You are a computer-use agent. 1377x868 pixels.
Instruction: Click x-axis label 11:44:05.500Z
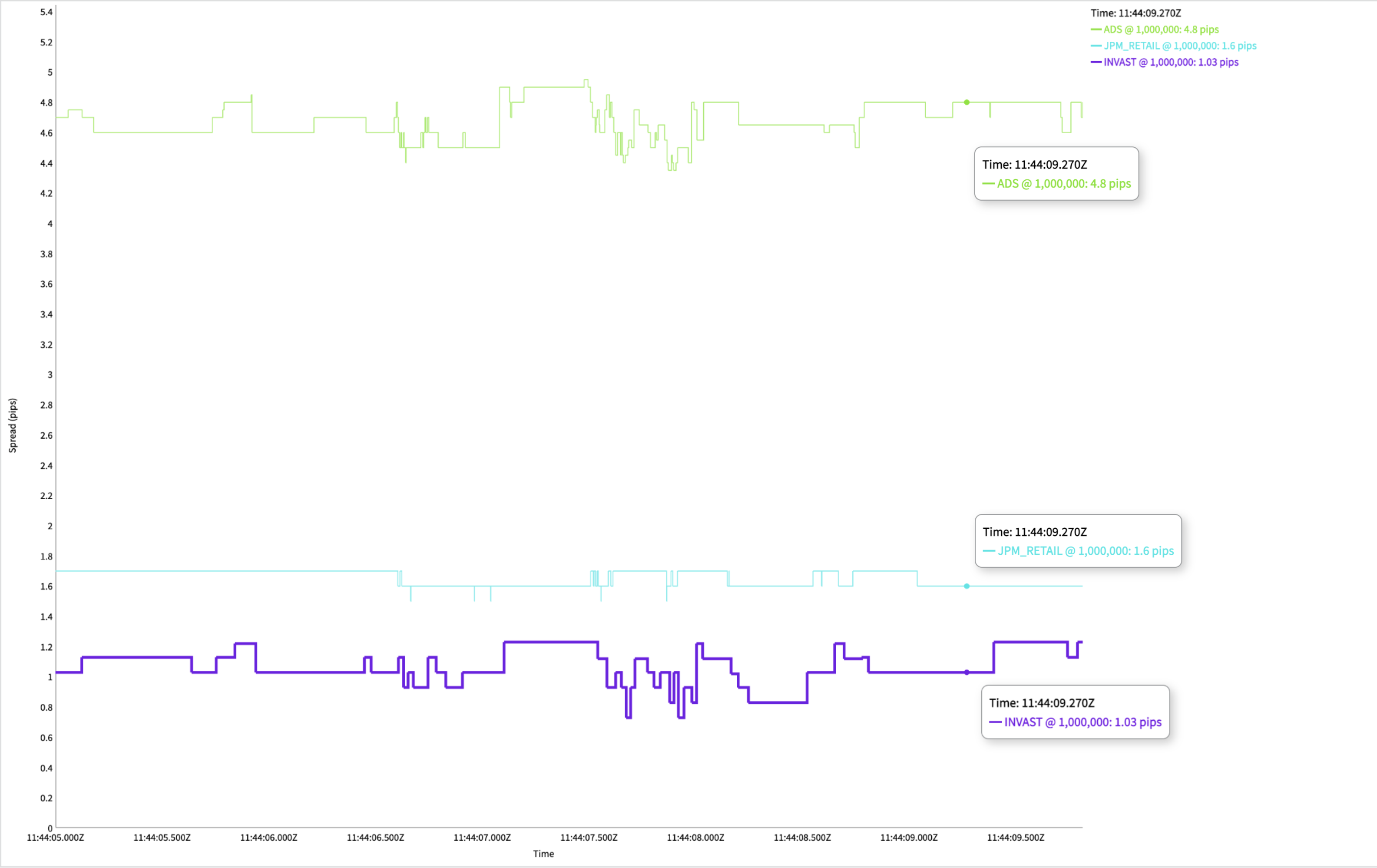coord(162,838)
